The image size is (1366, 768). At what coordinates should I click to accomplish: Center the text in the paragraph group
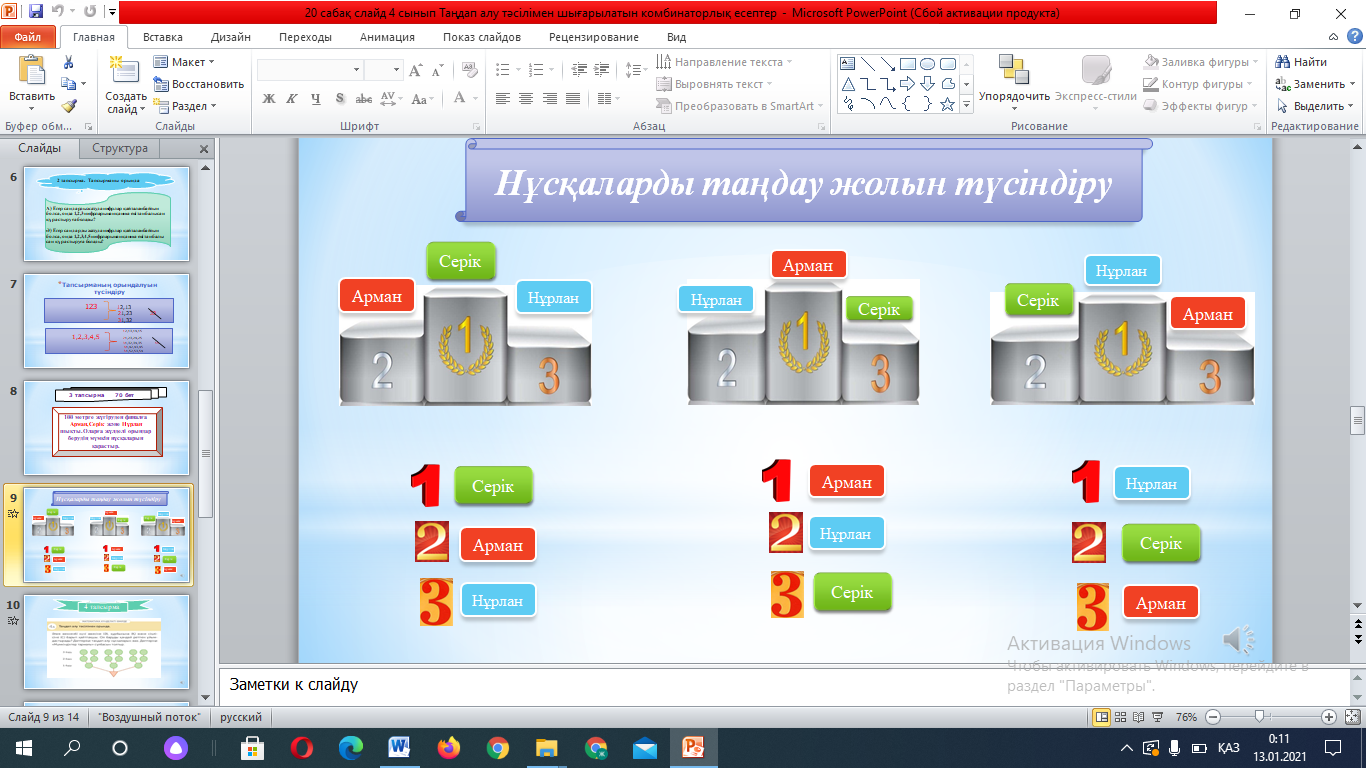click(525, 99)
